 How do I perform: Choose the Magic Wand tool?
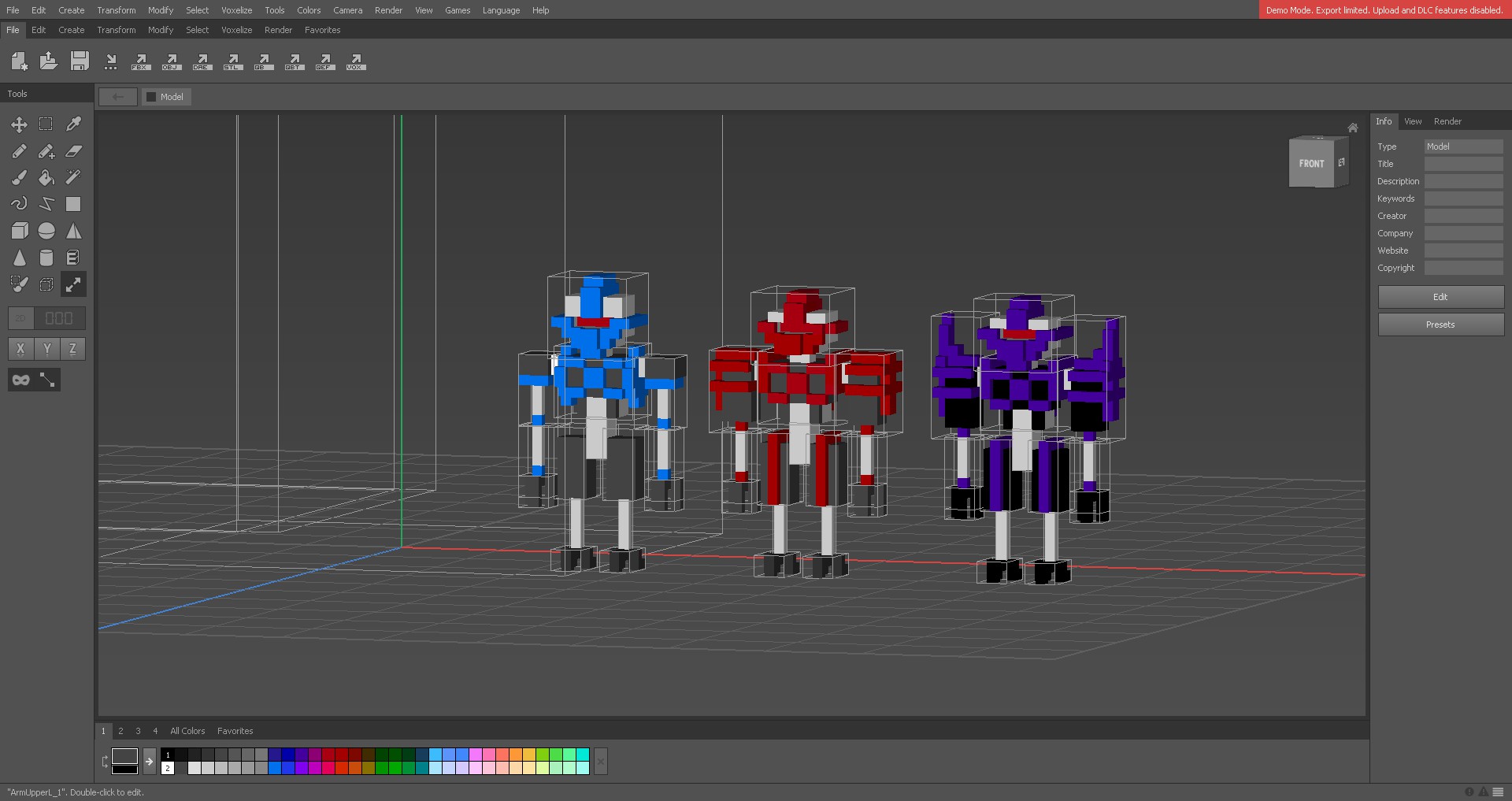point(73,178)
